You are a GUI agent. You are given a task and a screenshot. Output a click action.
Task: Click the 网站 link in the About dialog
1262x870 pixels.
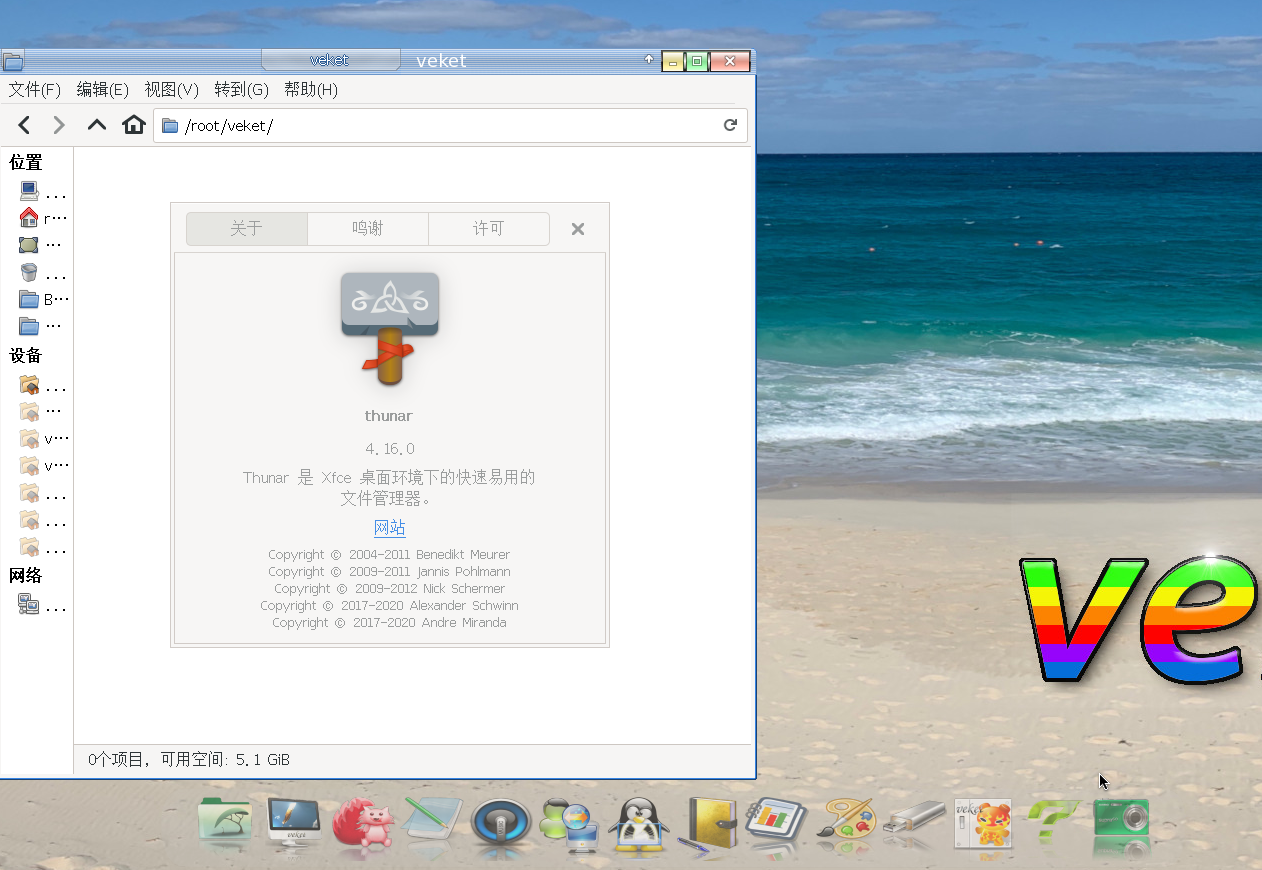point(389,527)
